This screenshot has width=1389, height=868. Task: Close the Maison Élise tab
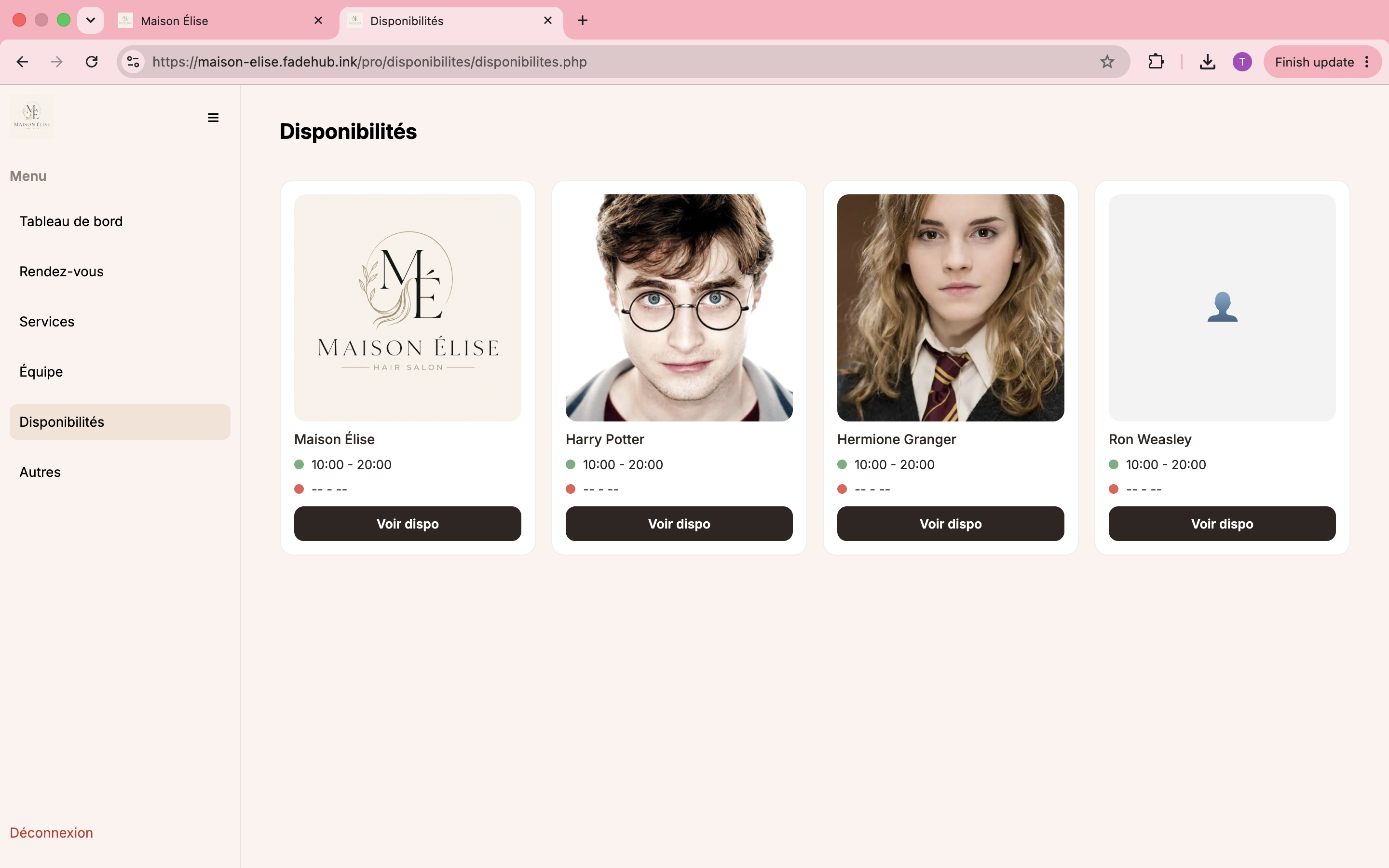tap(318, 21)
